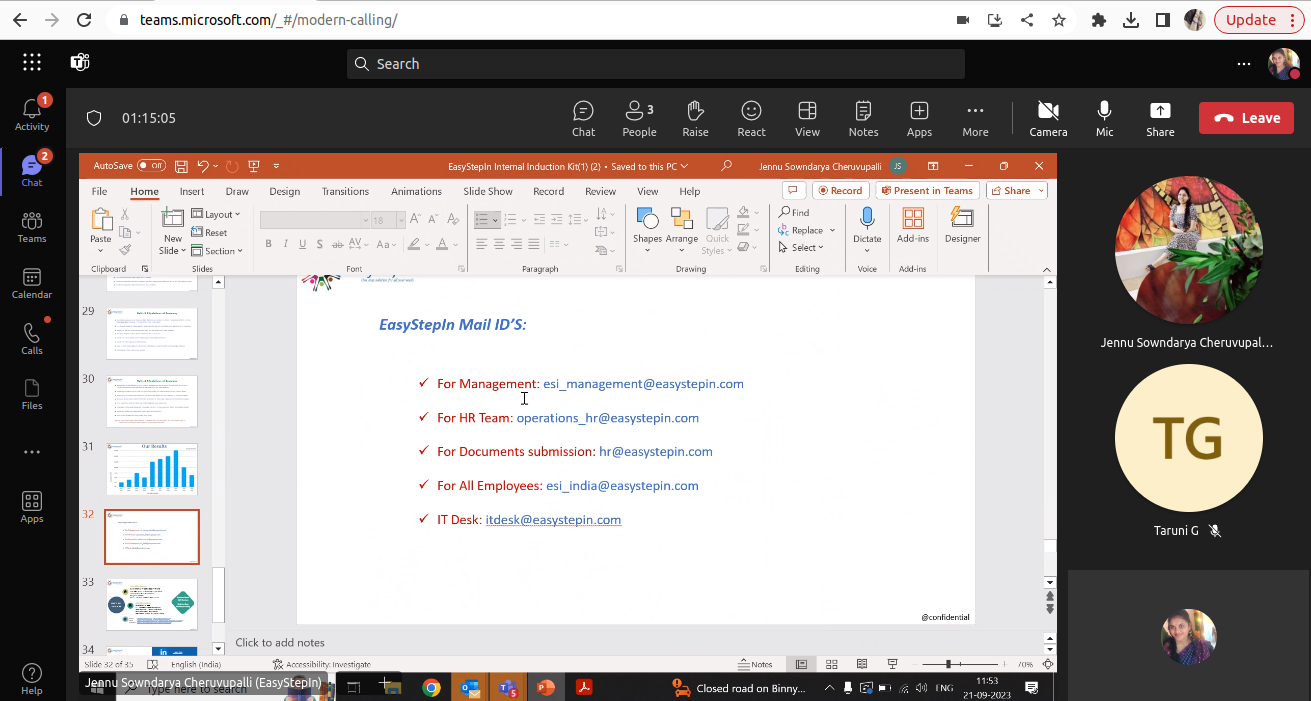Open the Shapes gallery in PowerPoint
Viewport: 1311px width, 701px height.
click(x=647, y=231)
